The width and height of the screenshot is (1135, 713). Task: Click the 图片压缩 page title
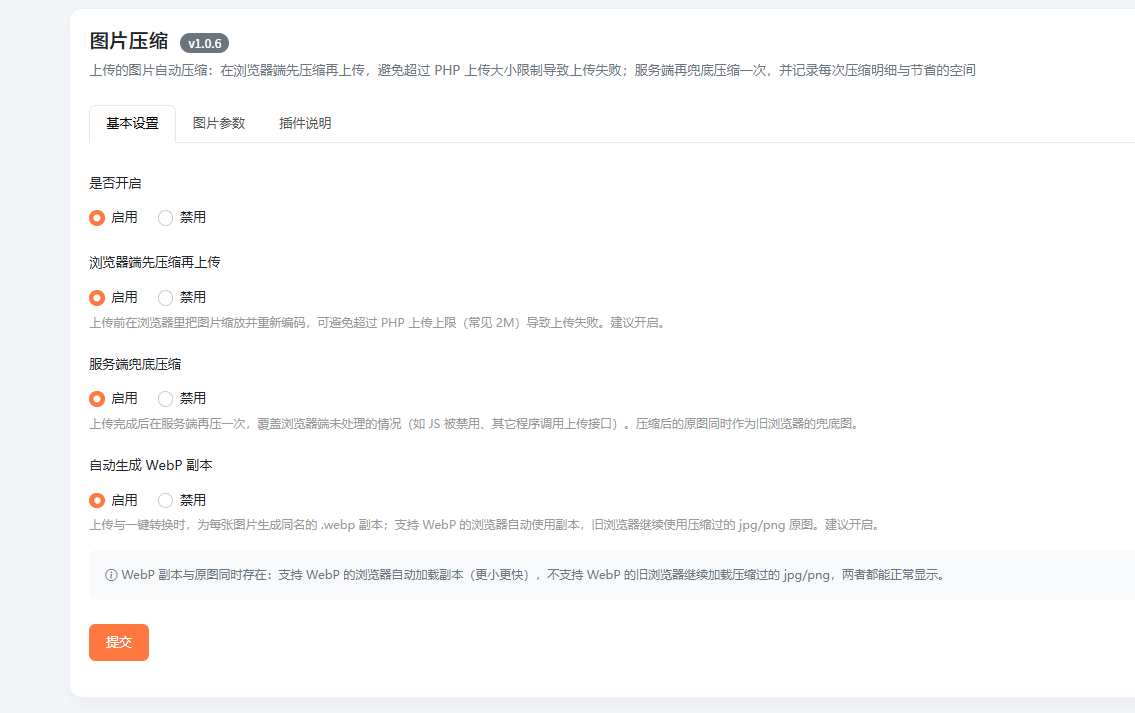129,41
